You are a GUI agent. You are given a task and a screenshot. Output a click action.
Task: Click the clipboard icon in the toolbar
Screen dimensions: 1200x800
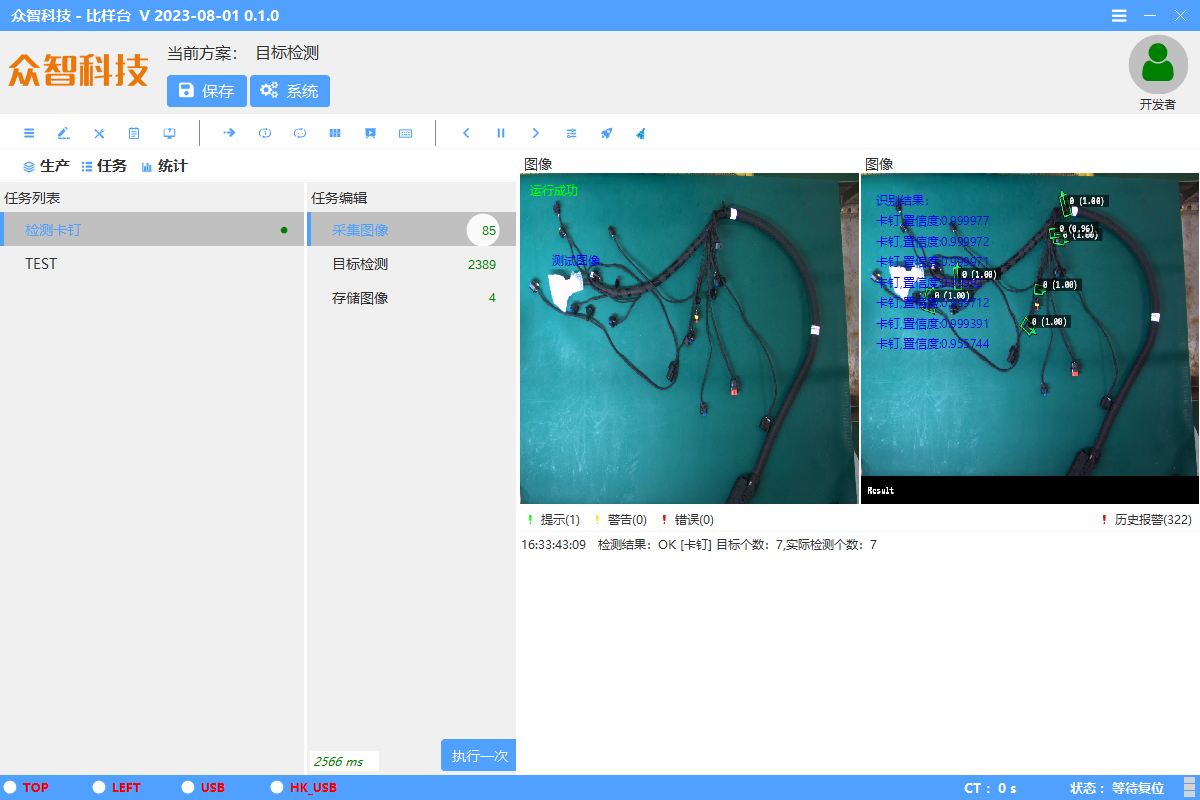pos(134,133)
